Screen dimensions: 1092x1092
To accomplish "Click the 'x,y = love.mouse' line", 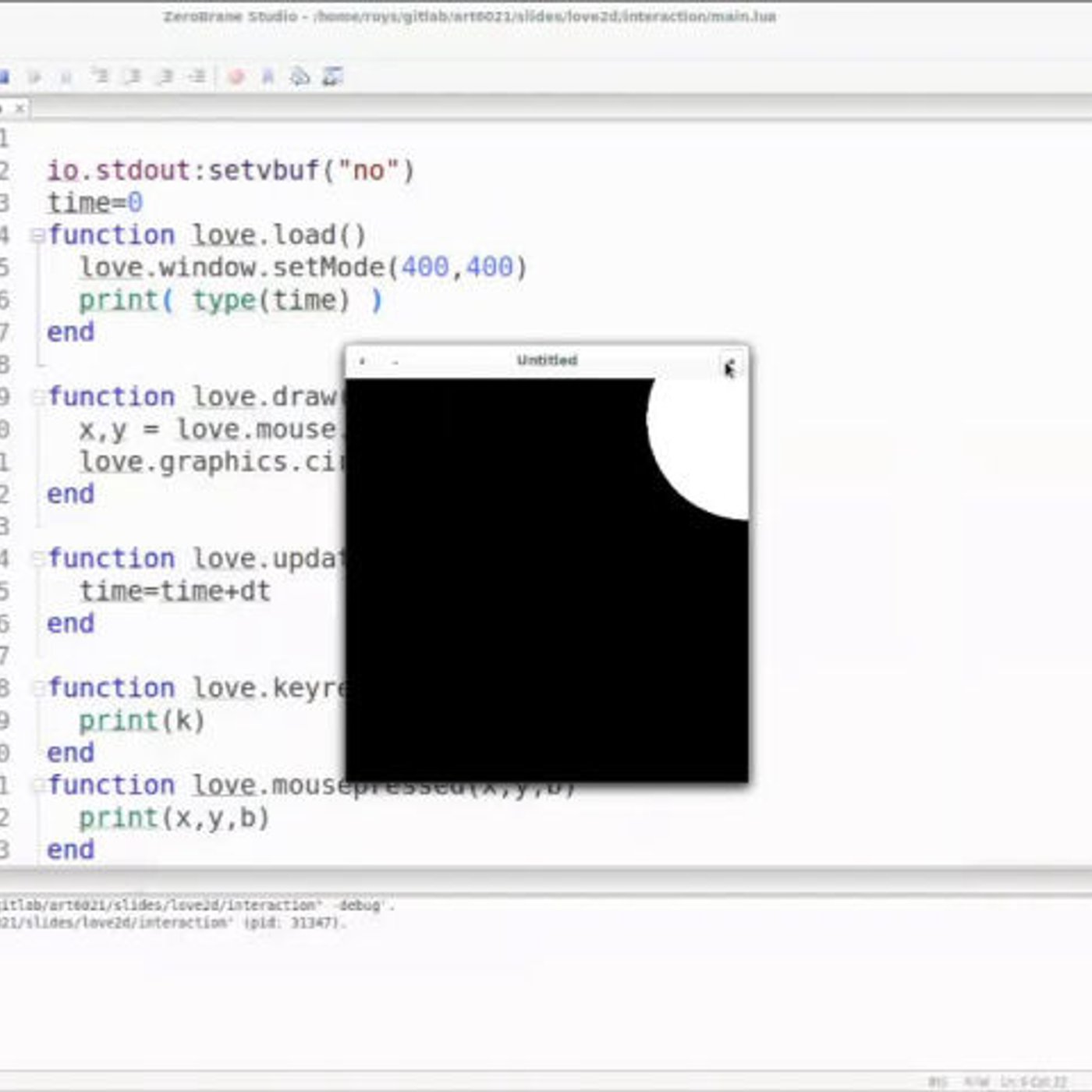I will pos(211,430).
